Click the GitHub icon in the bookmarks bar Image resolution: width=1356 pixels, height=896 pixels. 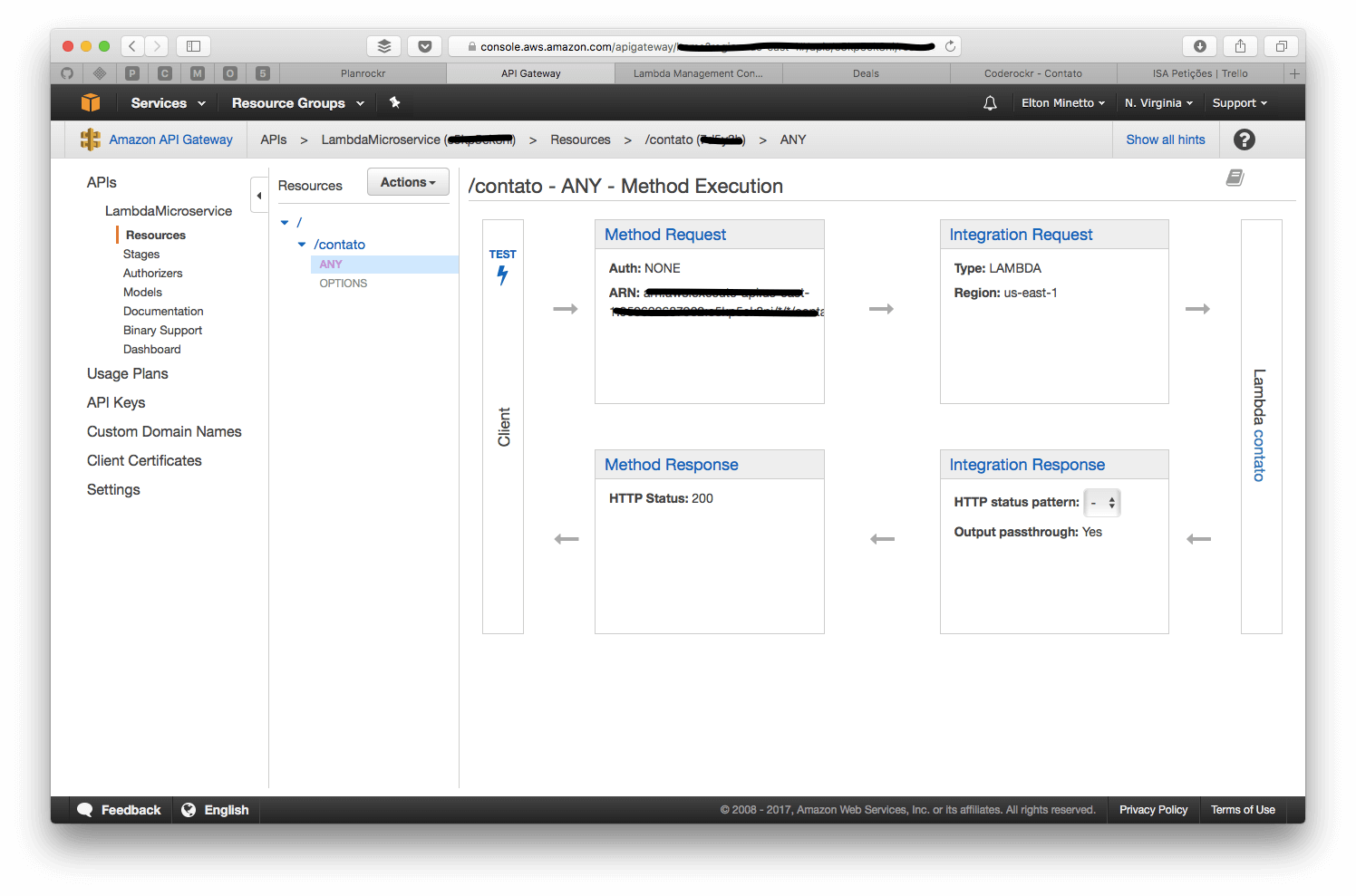tap(67, 72)
